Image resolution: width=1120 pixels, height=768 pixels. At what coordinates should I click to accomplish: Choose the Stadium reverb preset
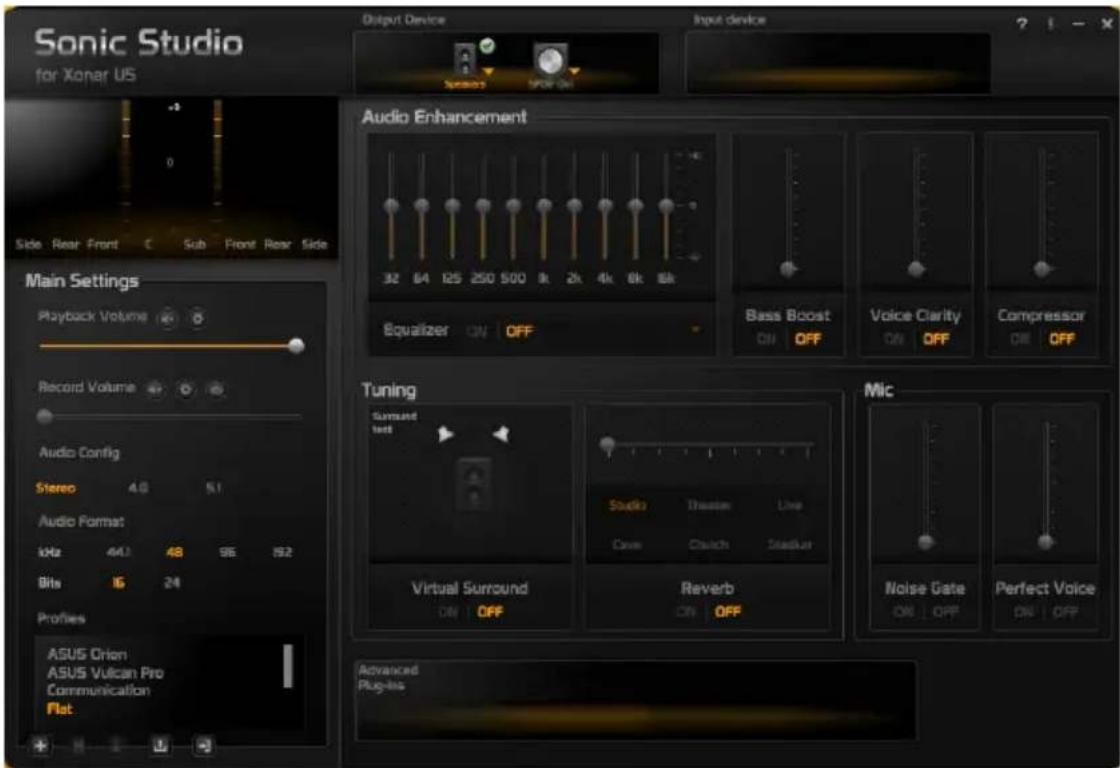pyautogui.click(x=789, y=545)
